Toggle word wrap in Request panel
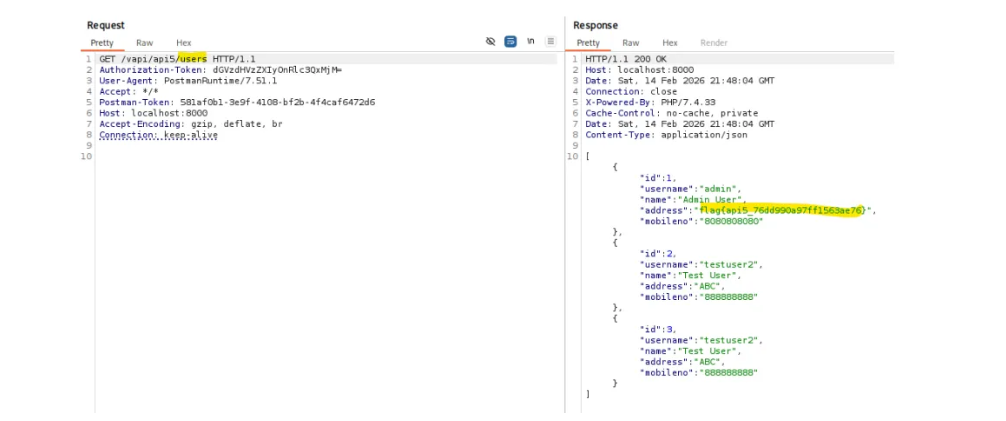The width and height of the screenshot is (1006, 421). click(511, 42)
